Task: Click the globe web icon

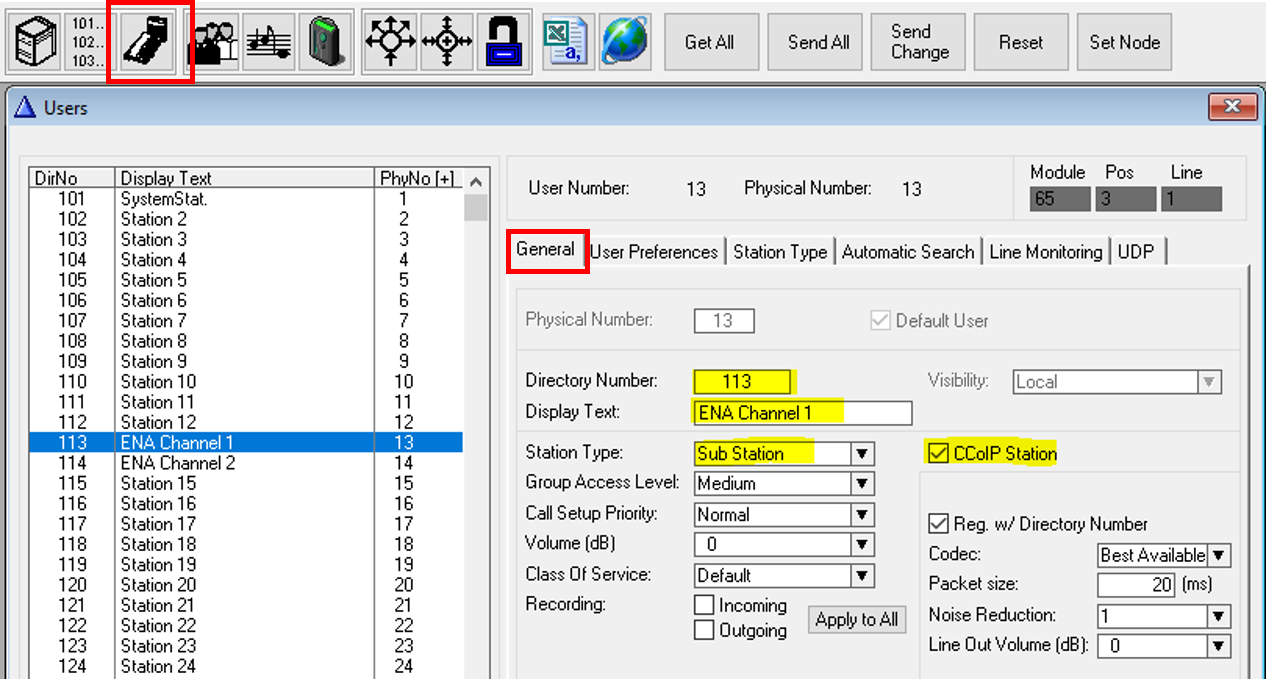Action: click(625, 42)
